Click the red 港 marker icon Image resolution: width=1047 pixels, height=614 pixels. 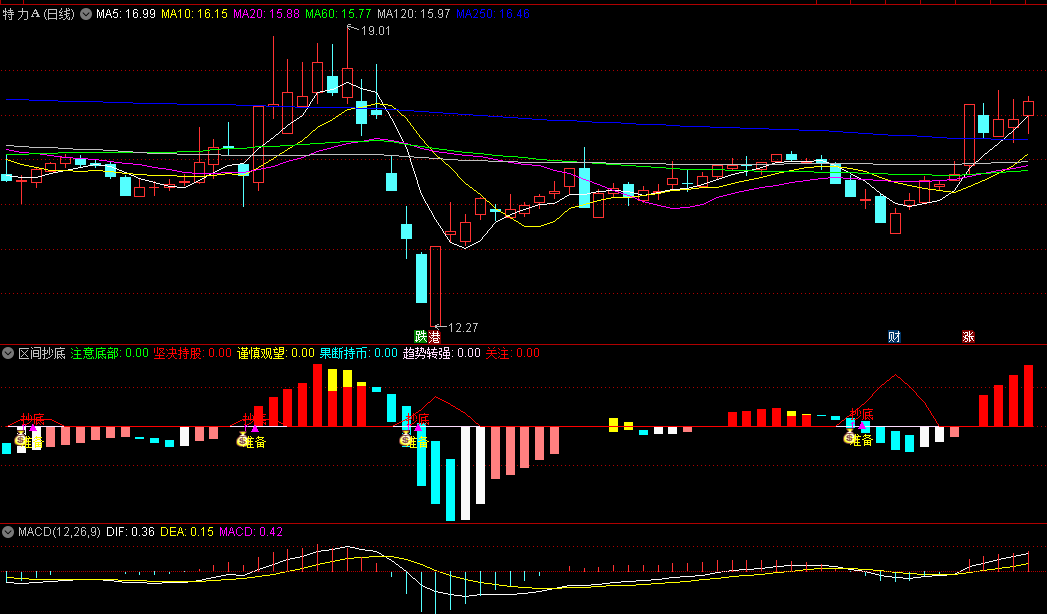point(435,336)
